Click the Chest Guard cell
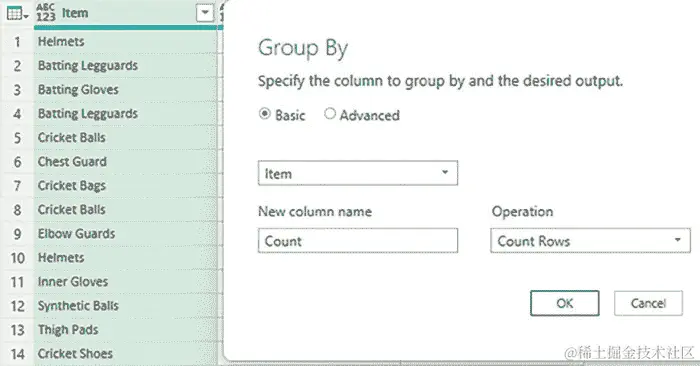 click(x=125, y=162)
